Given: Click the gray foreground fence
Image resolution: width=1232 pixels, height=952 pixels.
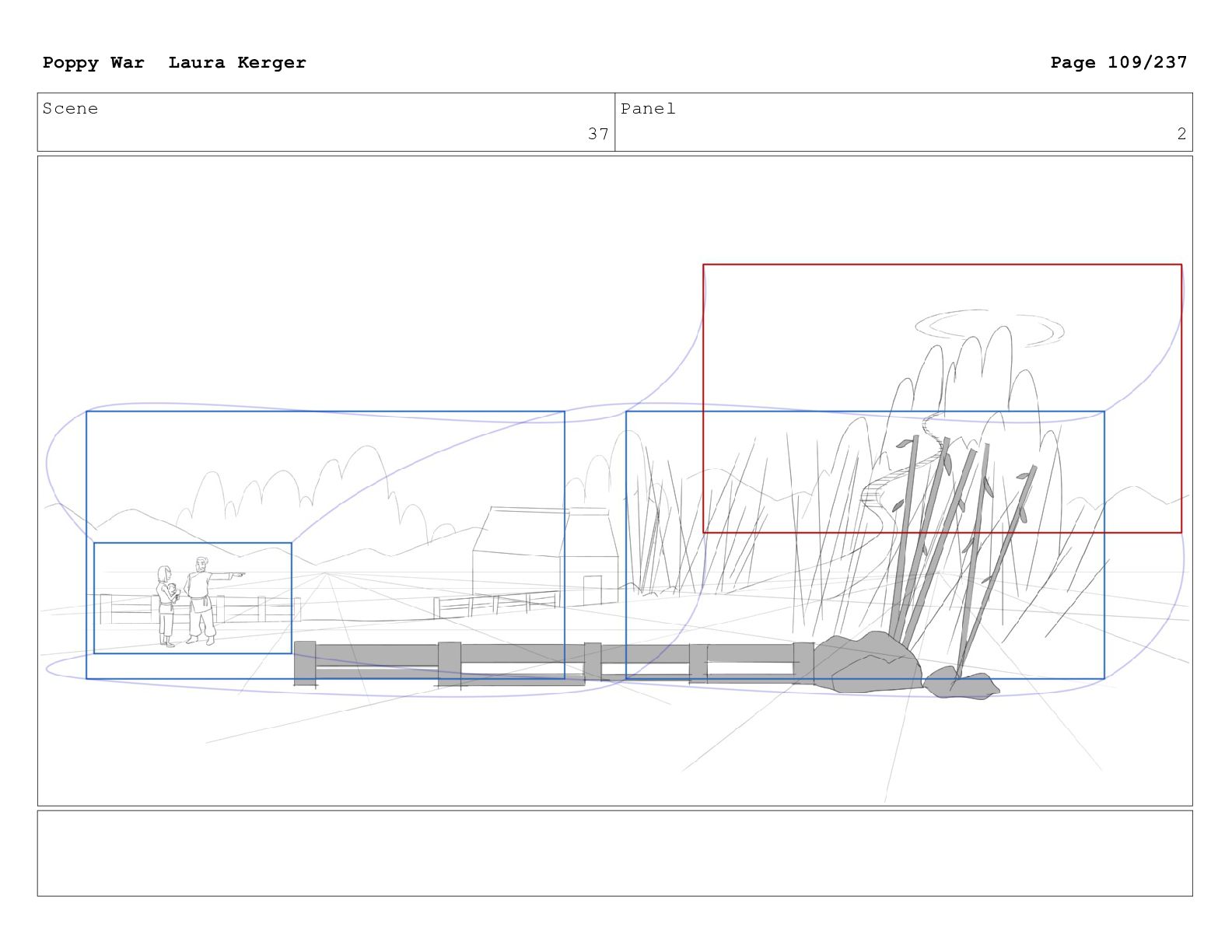Looking at the screenshot, I should click(x=554, y=665).
